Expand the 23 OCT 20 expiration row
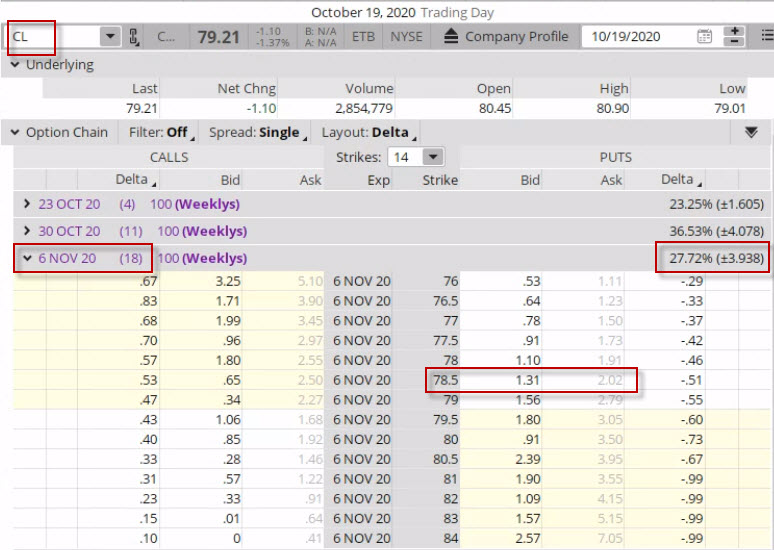The width and height of the screenshot is (774, 550). tap(27, 204)
